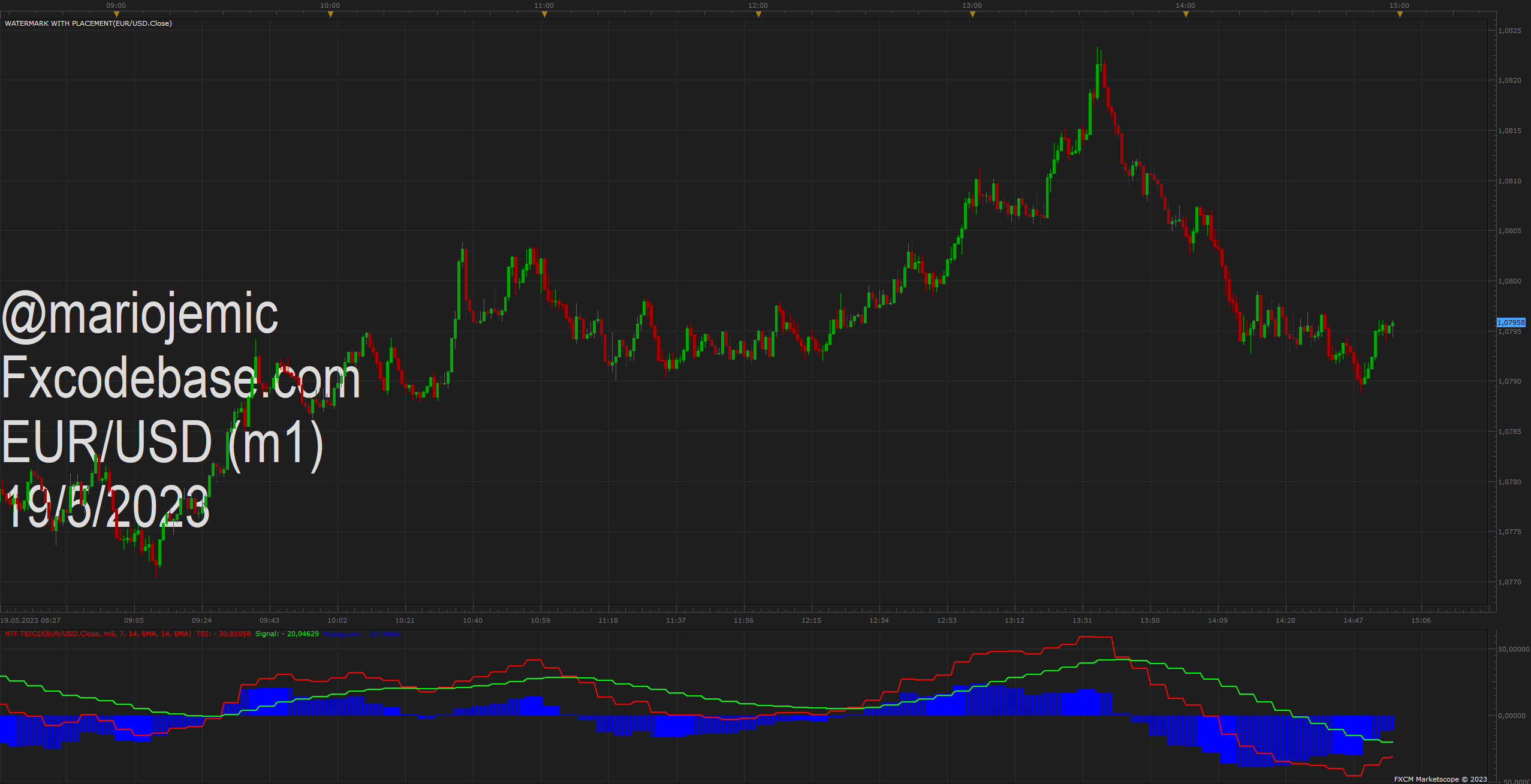The width and height of the screenshot is (1531, 784).
Task: Click the 1,0825 price axis label
Action: coord(1509,31)
